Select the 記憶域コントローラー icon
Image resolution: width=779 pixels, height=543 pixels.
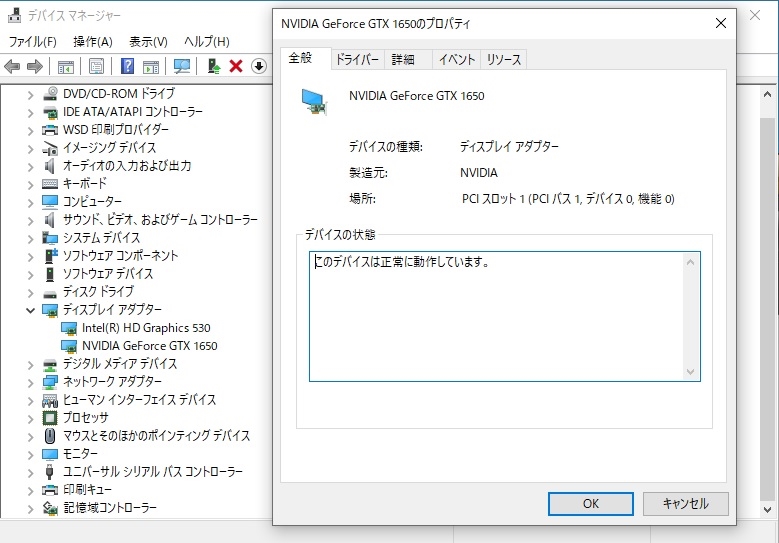click(50, 508)
